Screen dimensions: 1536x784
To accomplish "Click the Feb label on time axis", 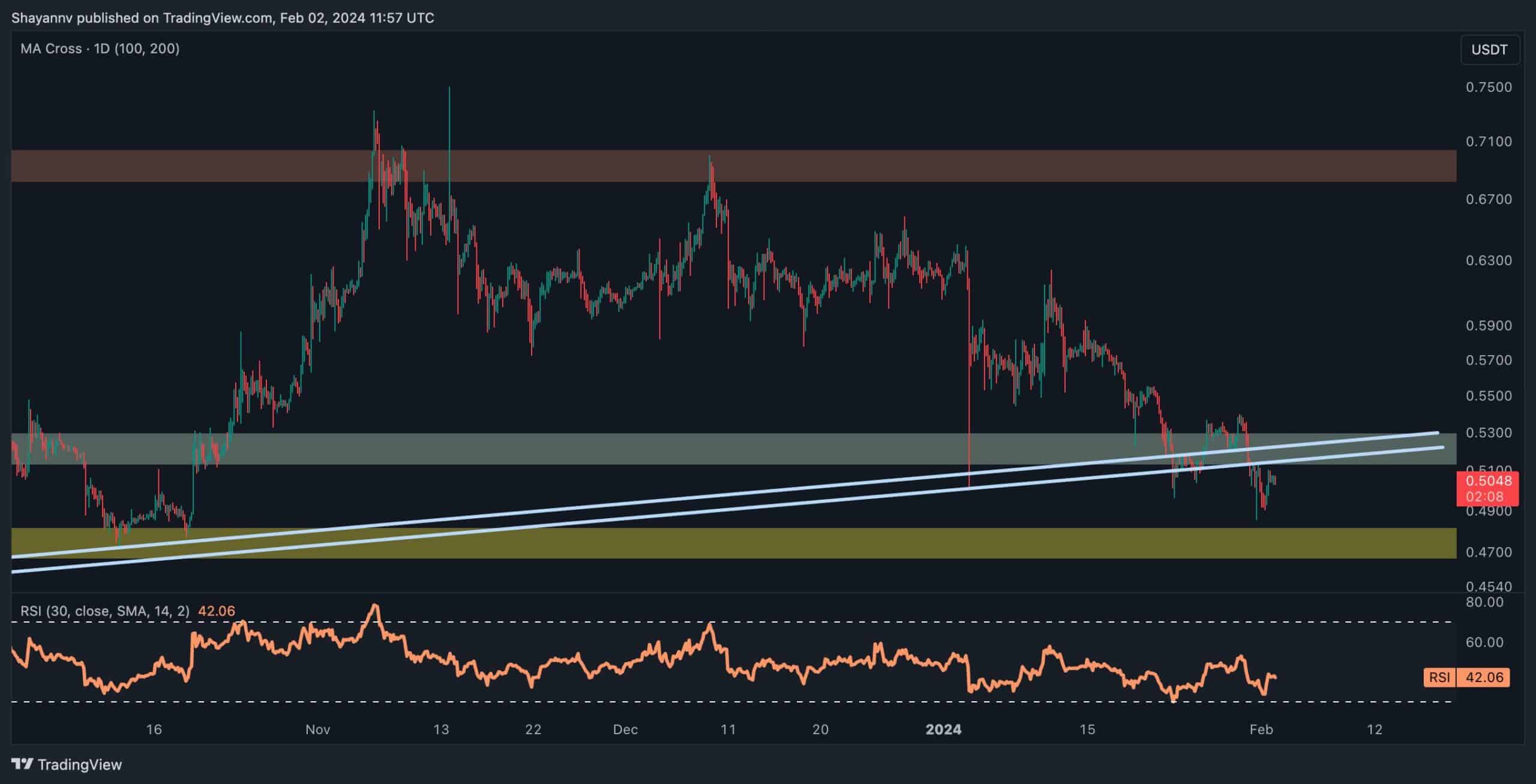I will 1261,729.
